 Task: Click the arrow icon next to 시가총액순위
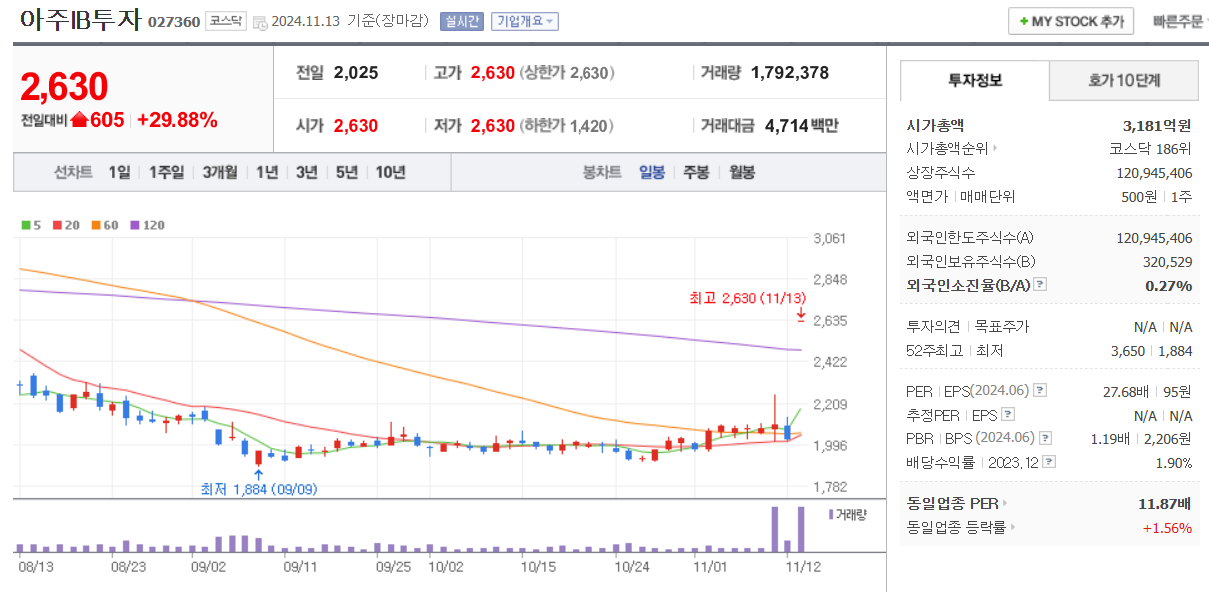(995, 149)
